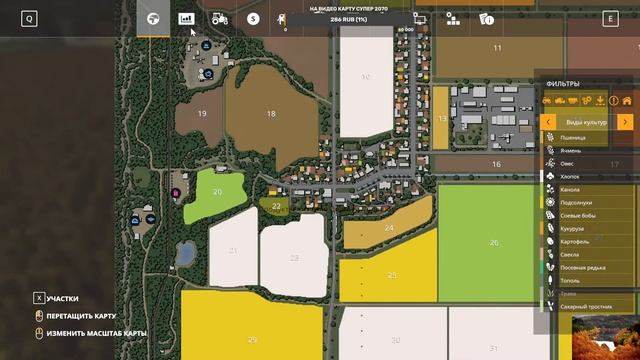Click the upper blue marker above field 19

coord(206,45)
